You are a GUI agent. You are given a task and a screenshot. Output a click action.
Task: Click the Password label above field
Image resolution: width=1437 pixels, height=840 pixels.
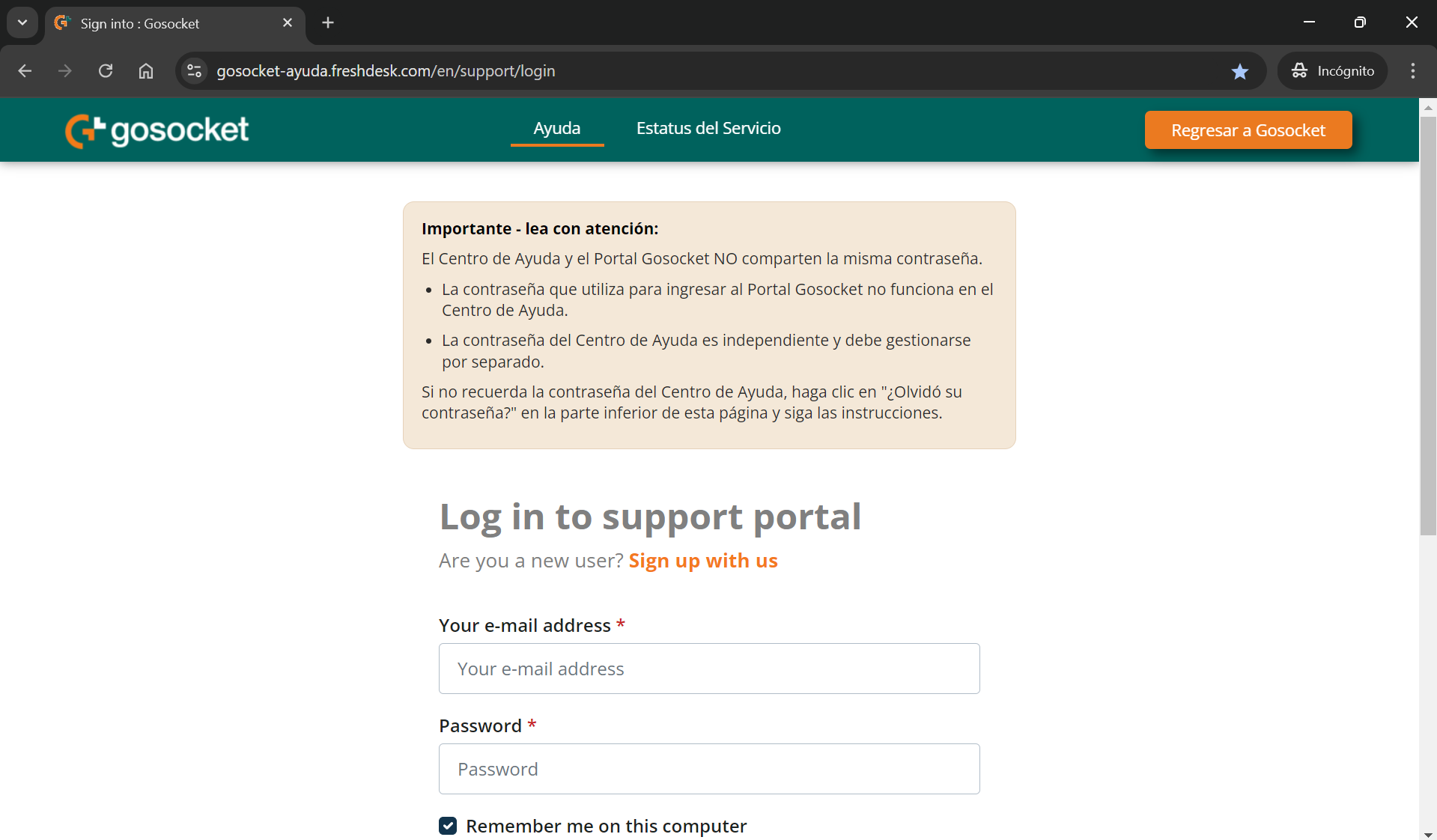[x=480, y=725]
